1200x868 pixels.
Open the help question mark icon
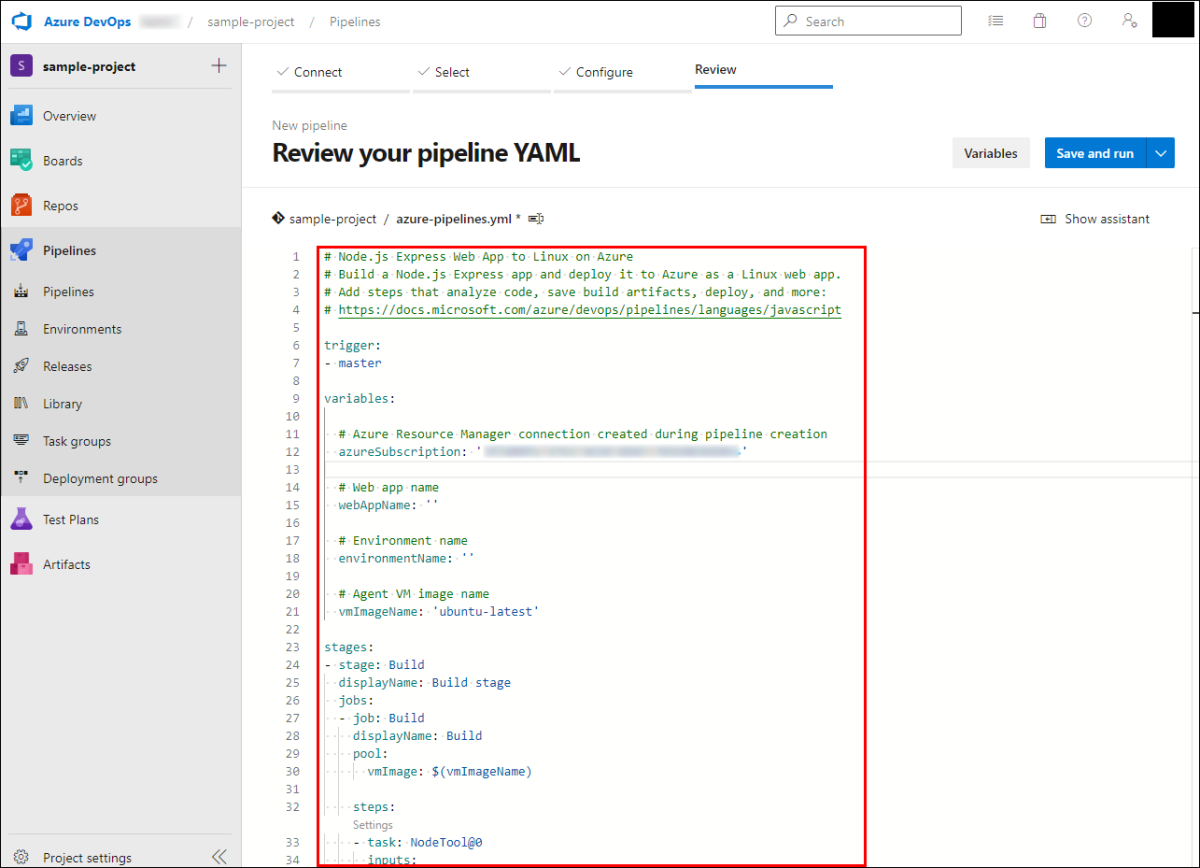click(x=1084, y=21)
